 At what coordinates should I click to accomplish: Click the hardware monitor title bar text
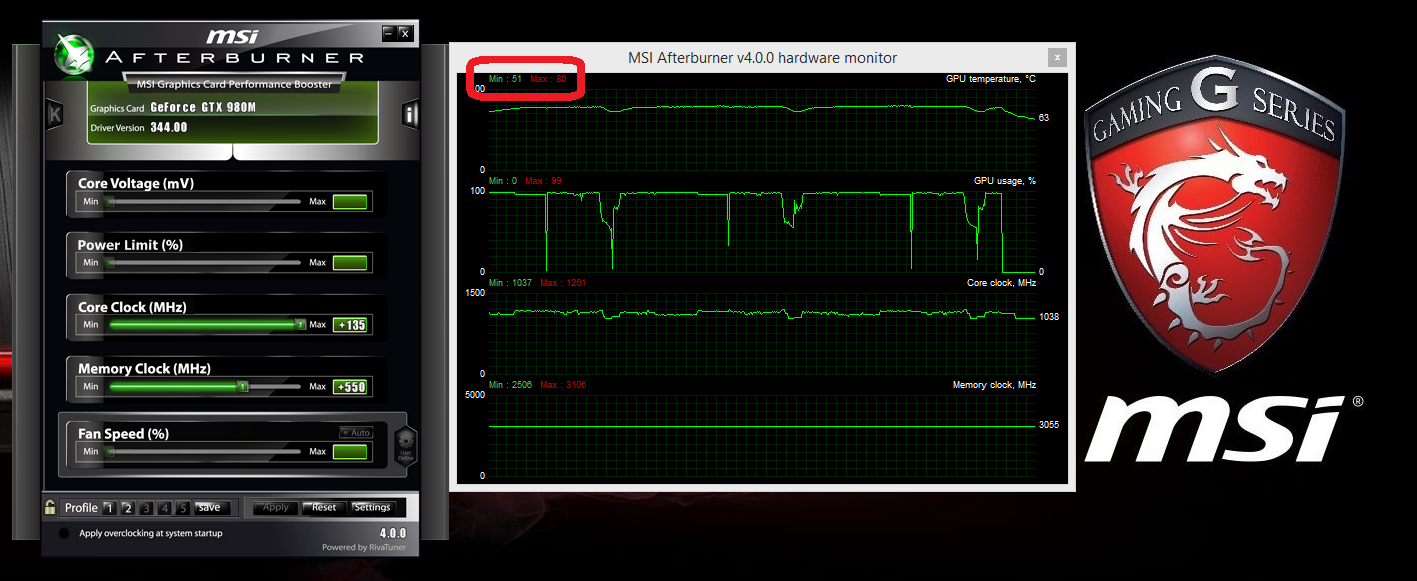tap(762, 58)
